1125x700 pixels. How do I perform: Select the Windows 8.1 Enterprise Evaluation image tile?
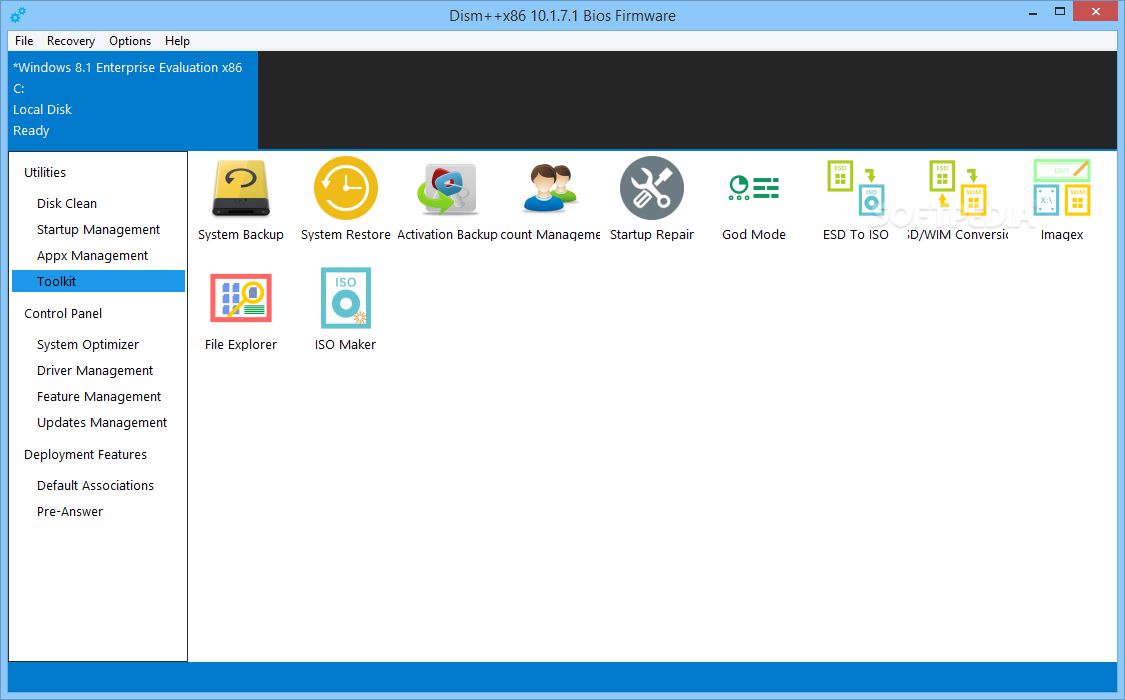(133, 100)
